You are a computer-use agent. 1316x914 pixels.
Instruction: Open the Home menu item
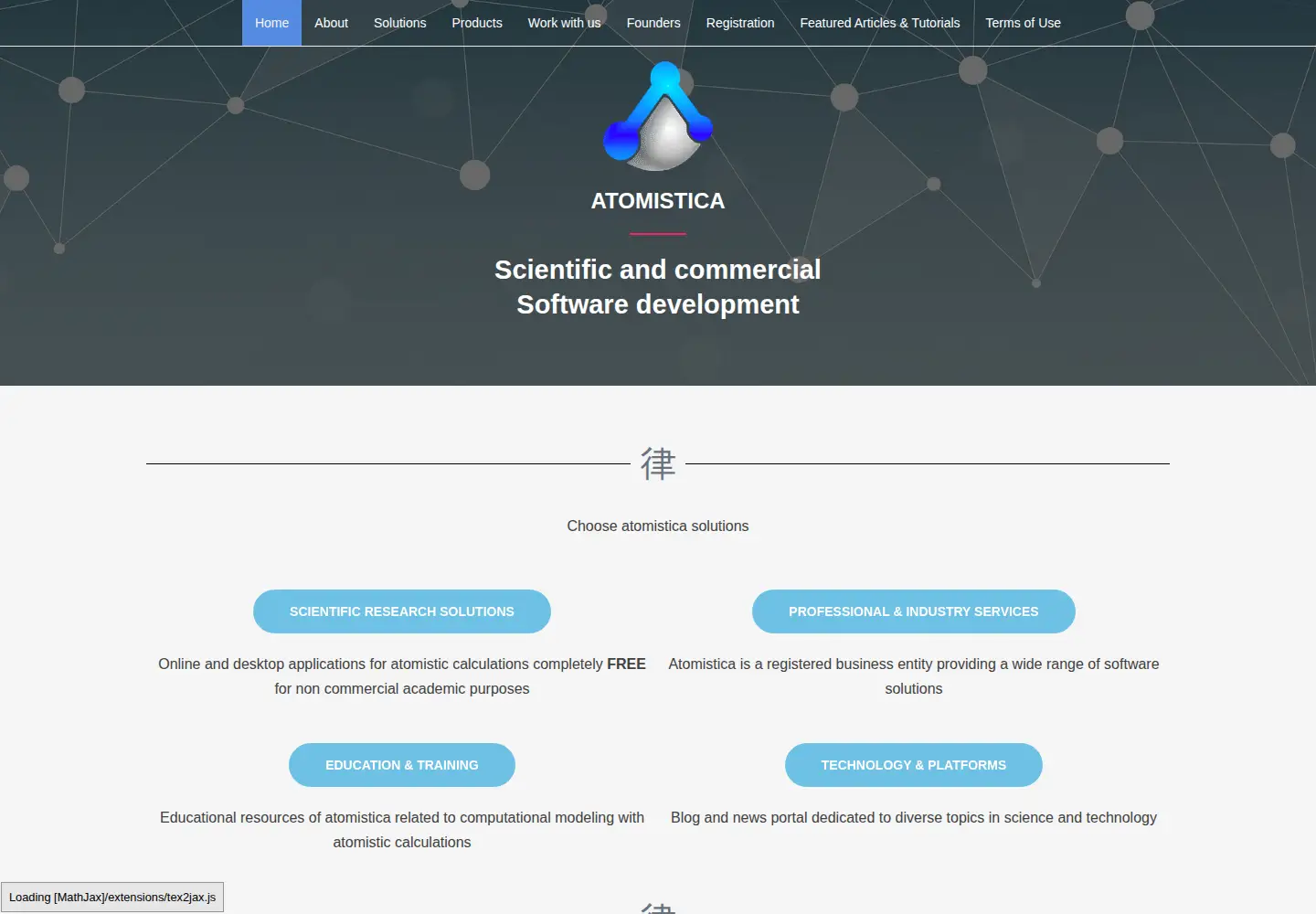pos(271,23)
